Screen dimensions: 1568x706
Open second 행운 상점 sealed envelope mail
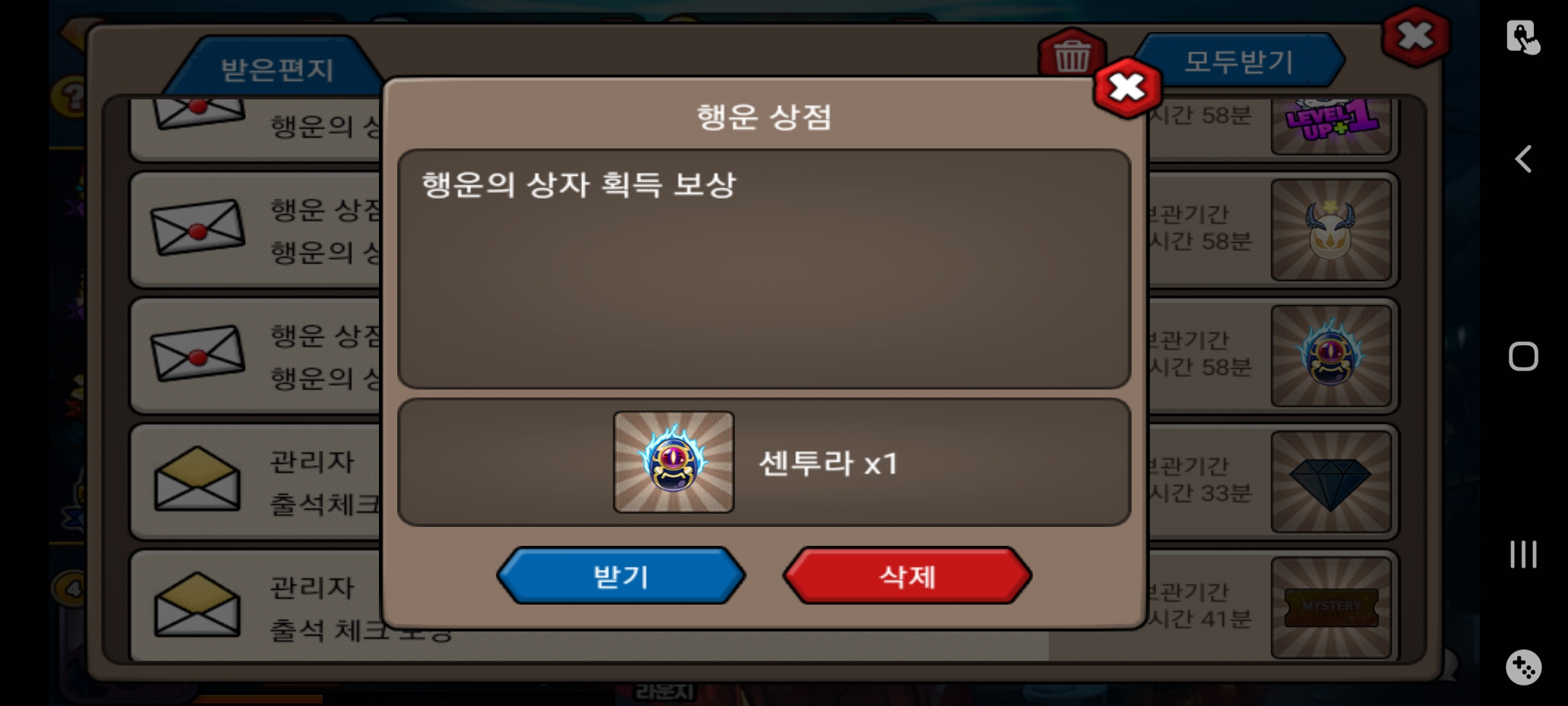197,354
